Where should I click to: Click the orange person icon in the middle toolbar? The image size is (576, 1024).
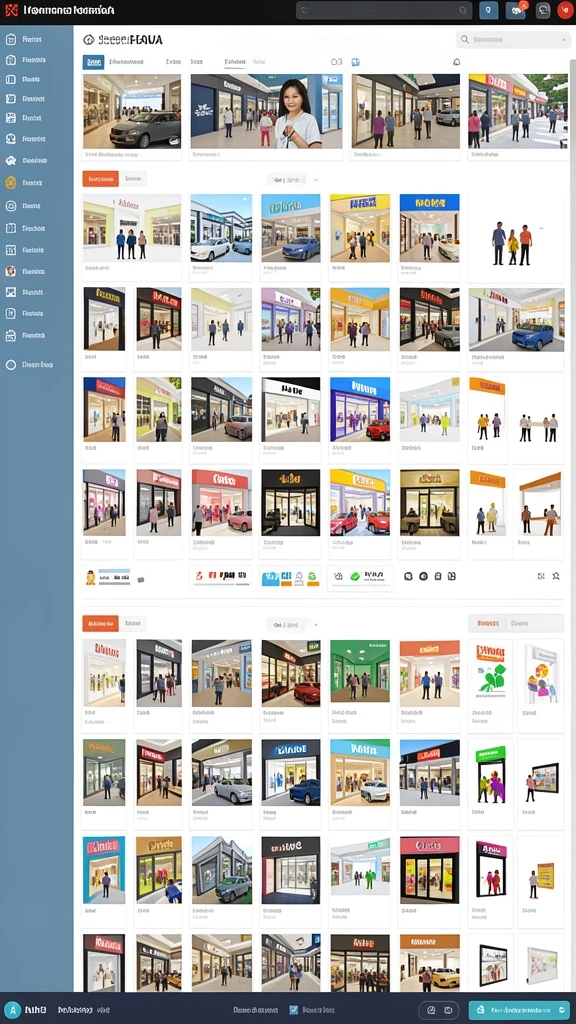pyautogui.click(x=91, y=577)
